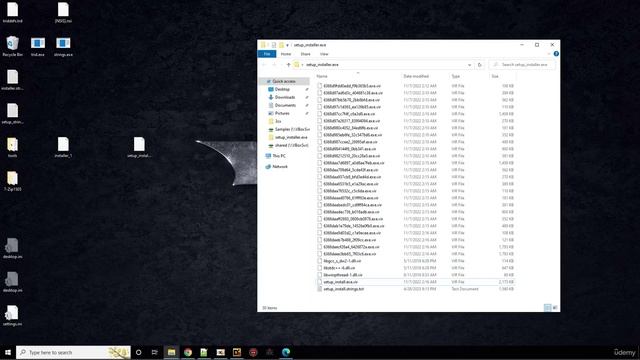
Task: Open Documents in the navigation pane
Action: pyautogui.click(x=285, y=105)
